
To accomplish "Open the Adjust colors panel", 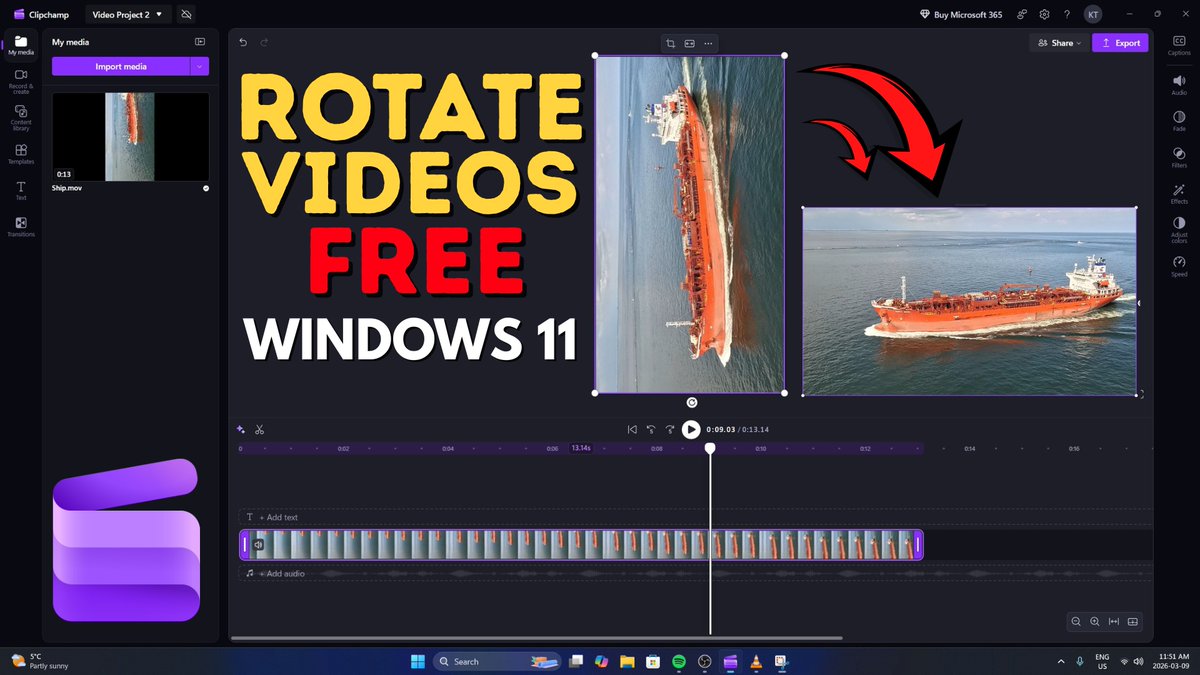I will pyautogui.click(x=1179, y=230).
